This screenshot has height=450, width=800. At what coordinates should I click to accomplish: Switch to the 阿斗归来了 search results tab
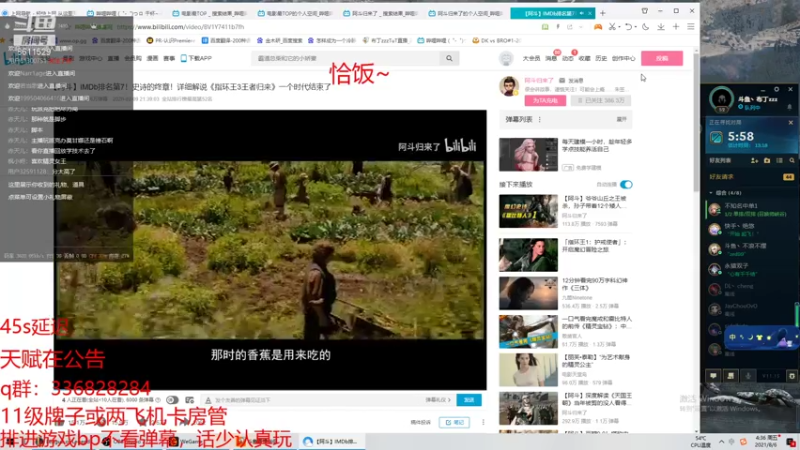(x=380, y=13)
